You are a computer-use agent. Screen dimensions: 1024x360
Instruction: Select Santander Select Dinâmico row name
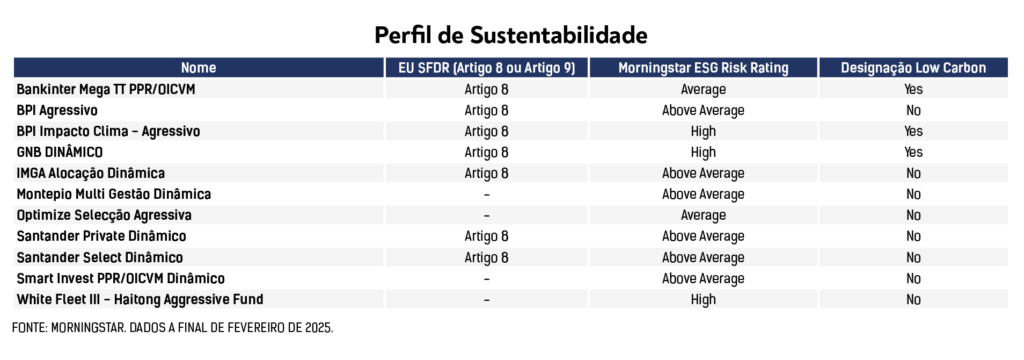point(100,257)
